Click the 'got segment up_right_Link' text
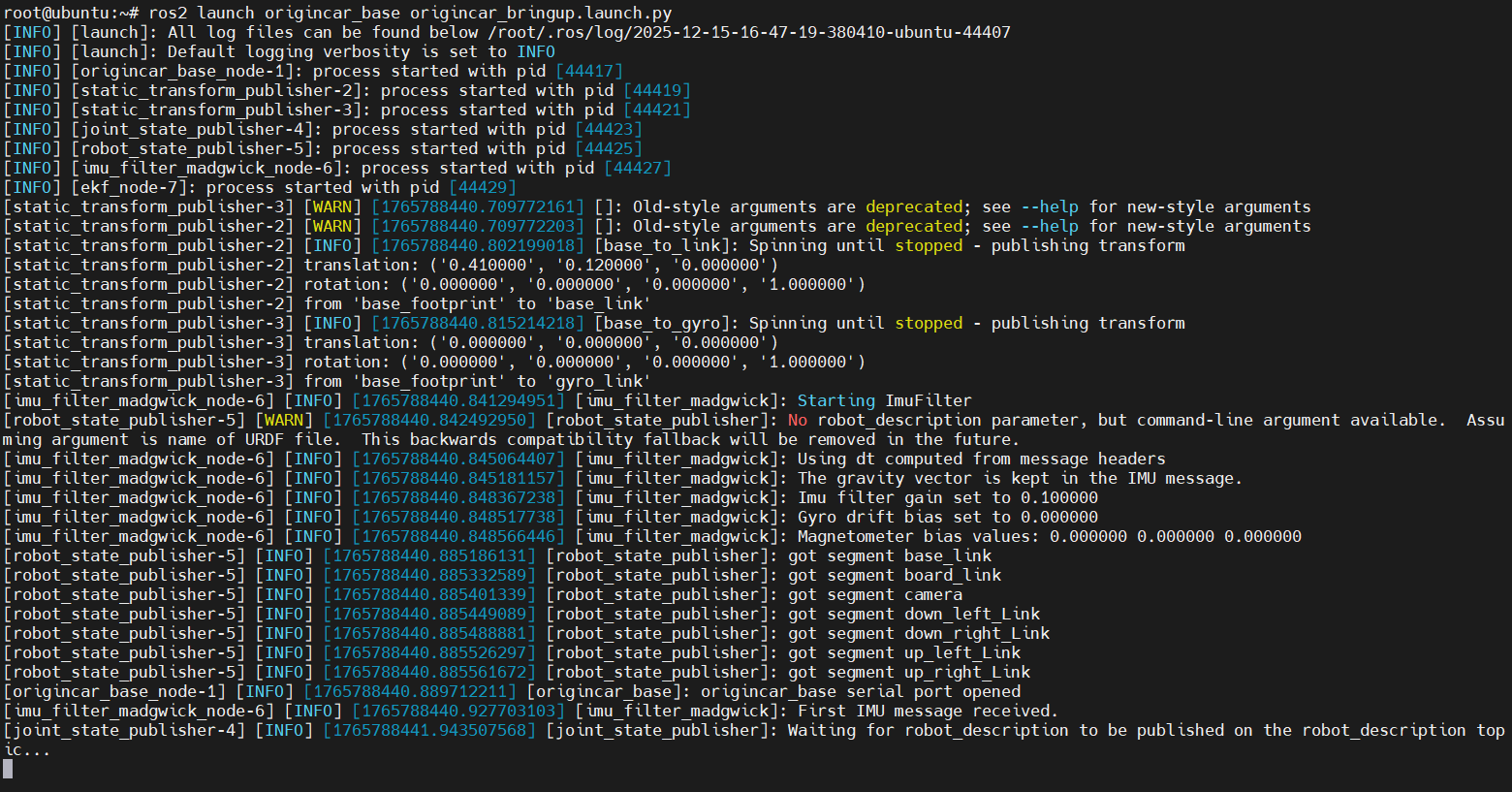Viewport: 1512px width, 792px height. (x=908, y=672)
